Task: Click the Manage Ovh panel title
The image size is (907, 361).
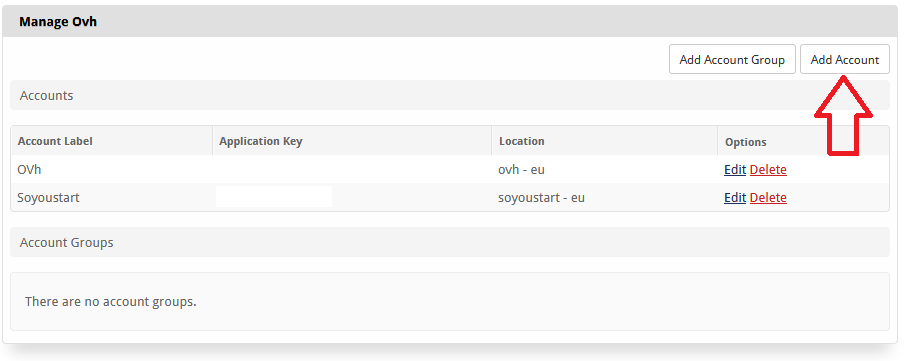Action: [58, 22]
